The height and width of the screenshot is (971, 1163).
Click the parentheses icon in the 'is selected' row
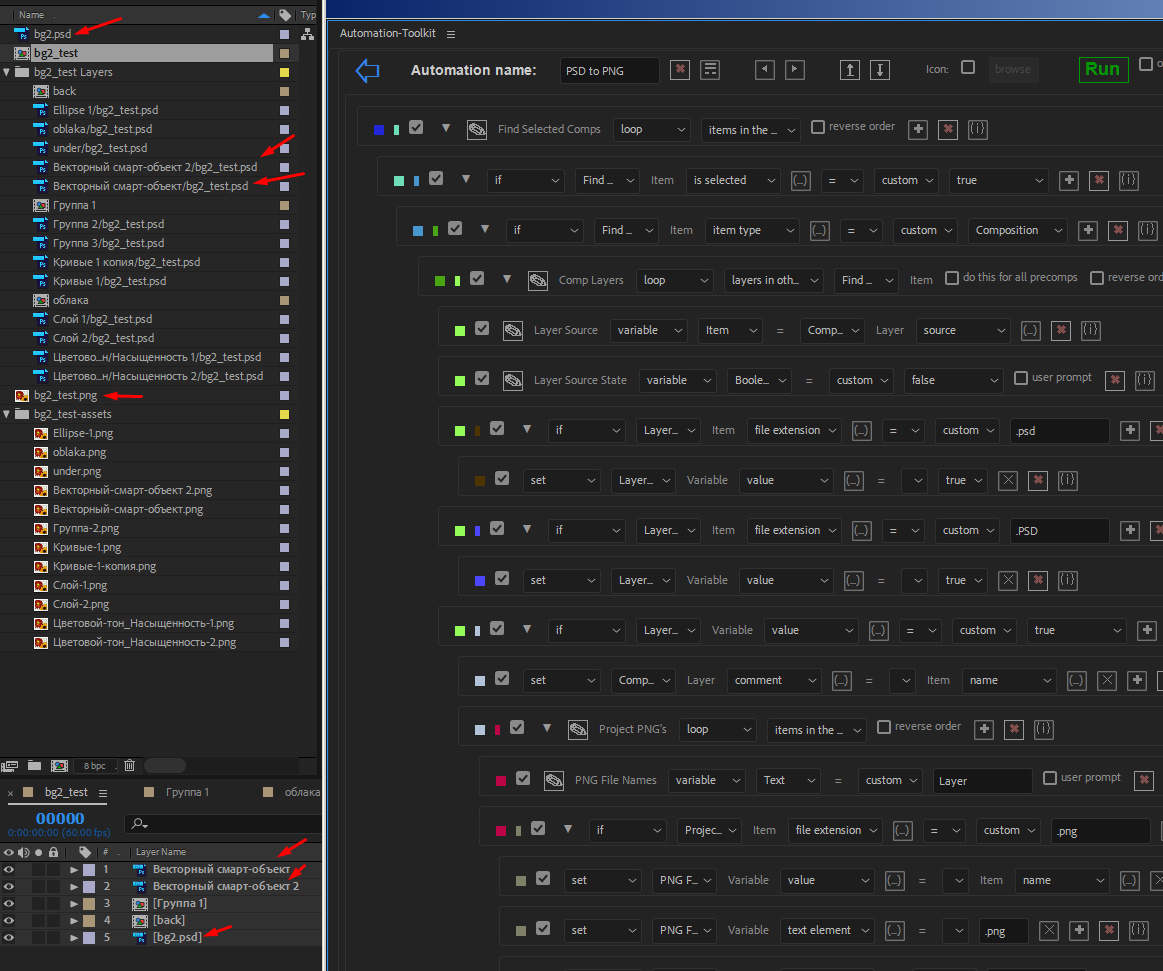pyautogui.click(x=801, y=180)
